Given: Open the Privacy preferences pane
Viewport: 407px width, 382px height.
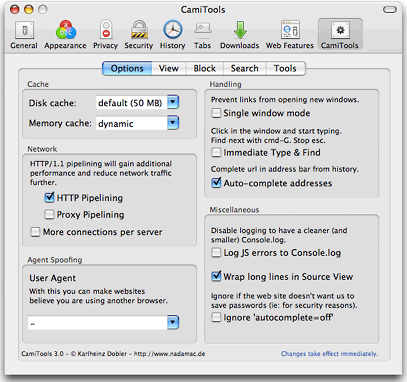Looking at the screenshot, I should (x=106, y=35).
